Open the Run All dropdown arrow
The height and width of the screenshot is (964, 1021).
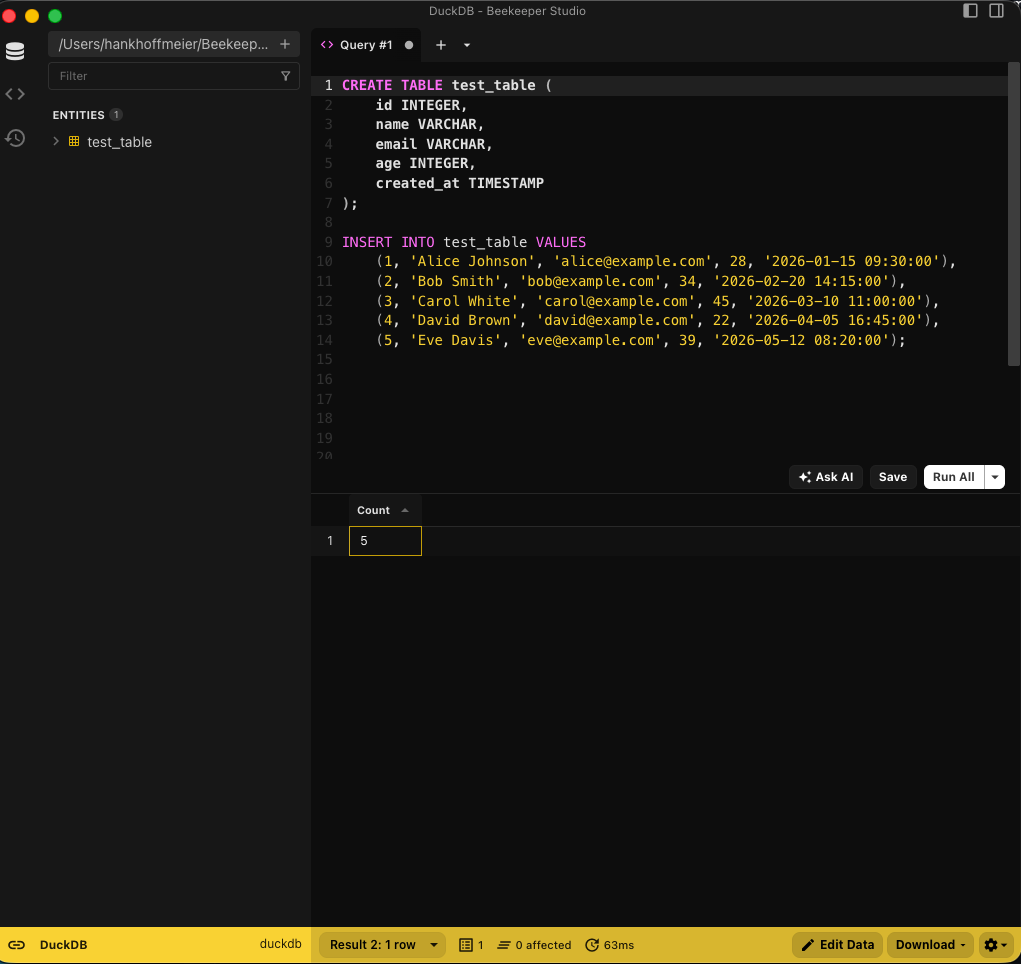995,477
